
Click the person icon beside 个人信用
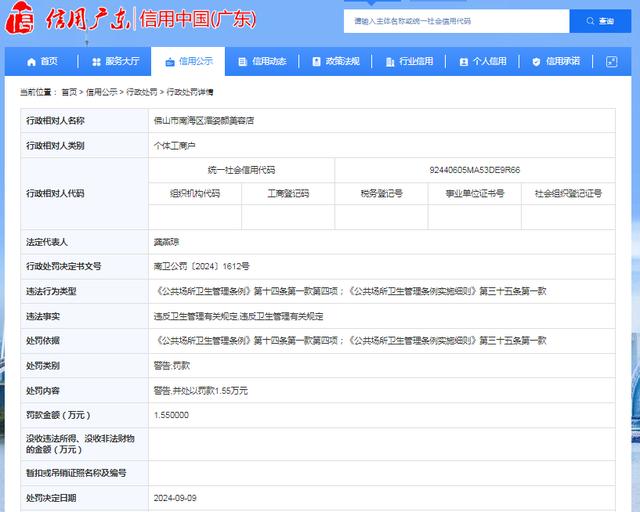click(x=463, y=62)
